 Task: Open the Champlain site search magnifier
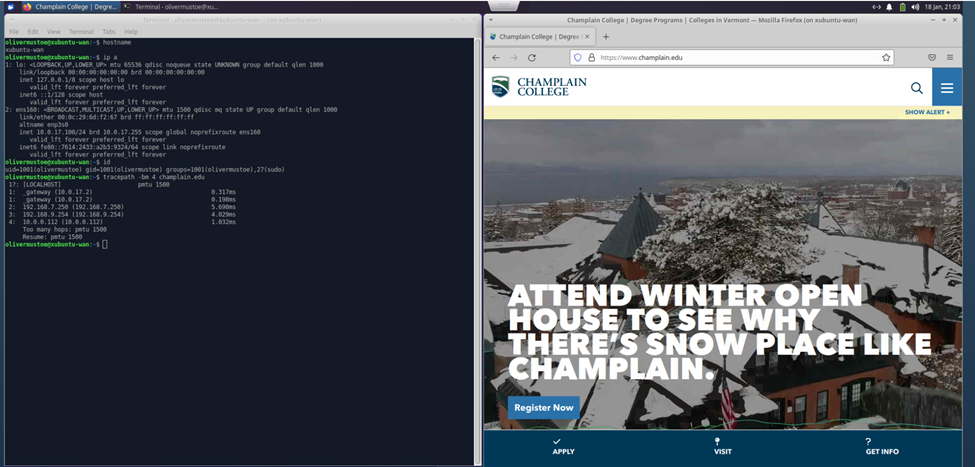tap(917, 88)
